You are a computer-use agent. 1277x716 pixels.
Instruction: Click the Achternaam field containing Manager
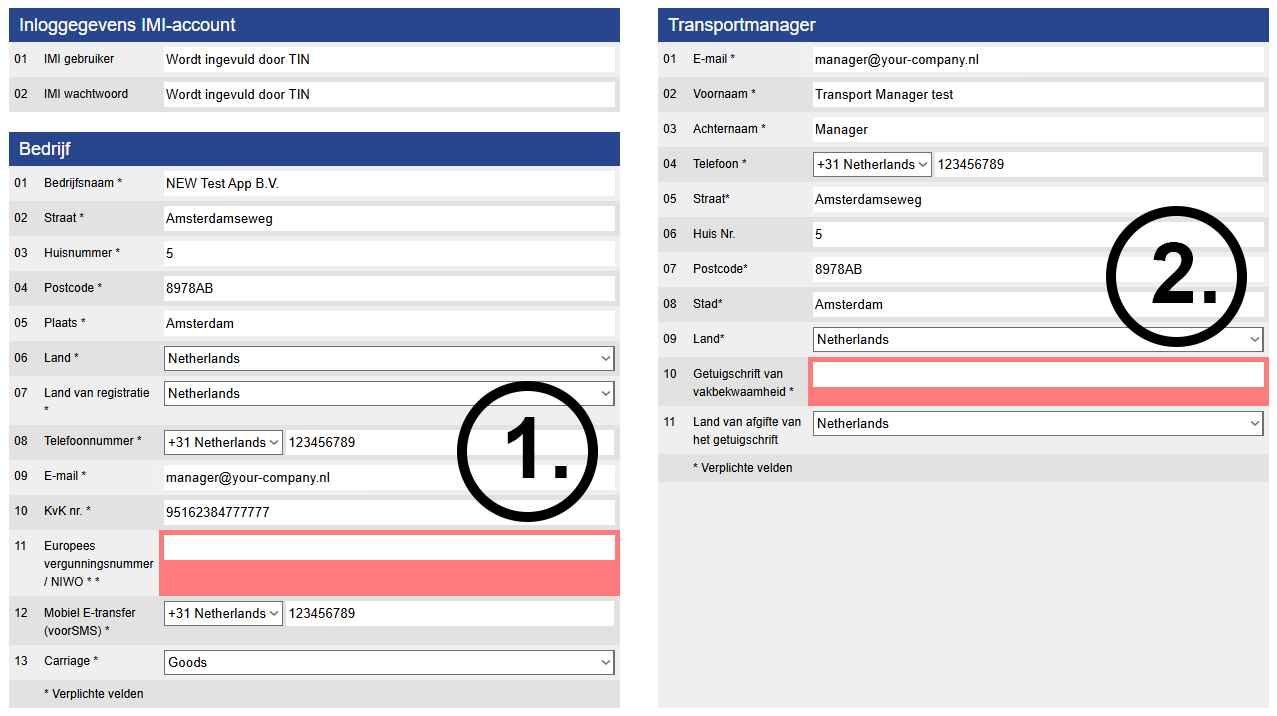(1037, 129)
